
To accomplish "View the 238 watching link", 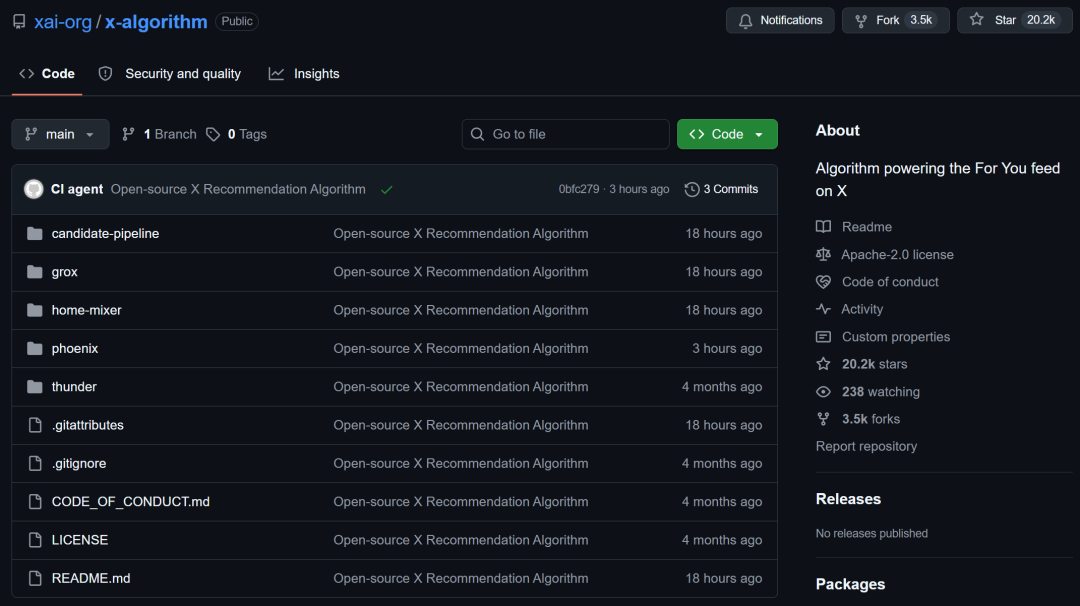I will pos(880,391).
